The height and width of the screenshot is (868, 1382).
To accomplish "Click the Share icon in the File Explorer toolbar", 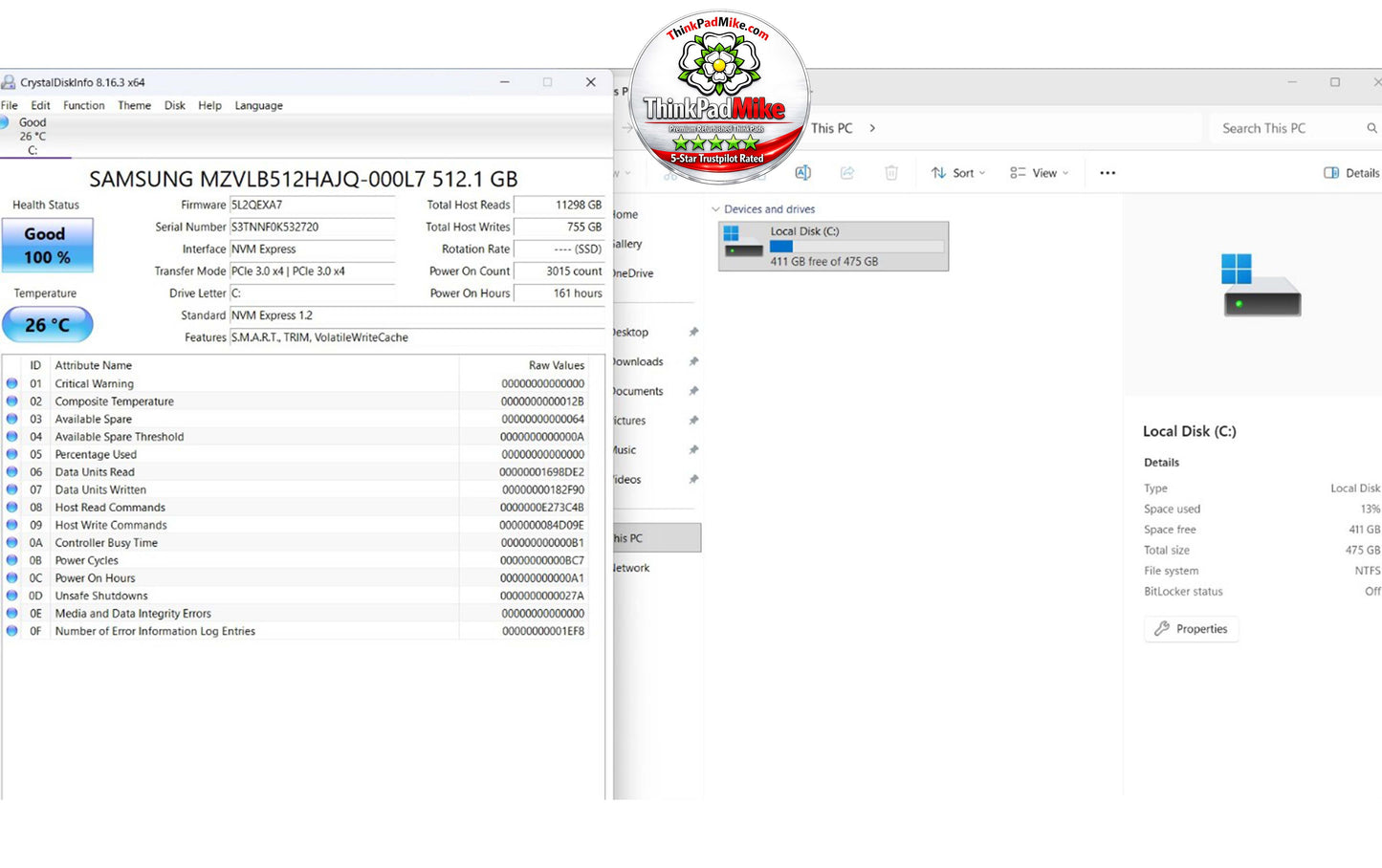I will click(x=847, y=173).
